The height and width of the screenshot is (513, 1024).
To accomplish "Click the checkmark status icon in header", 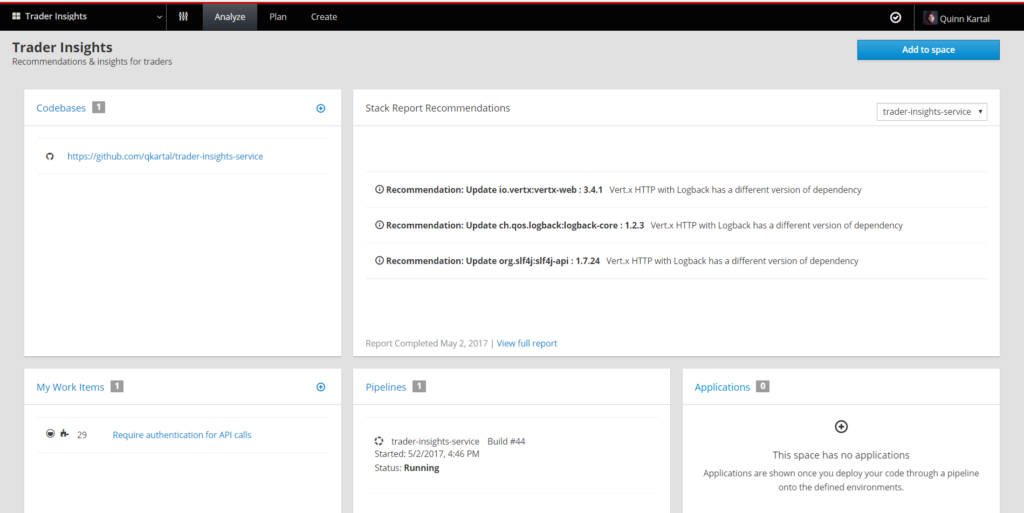I will [x=895, y=17].
